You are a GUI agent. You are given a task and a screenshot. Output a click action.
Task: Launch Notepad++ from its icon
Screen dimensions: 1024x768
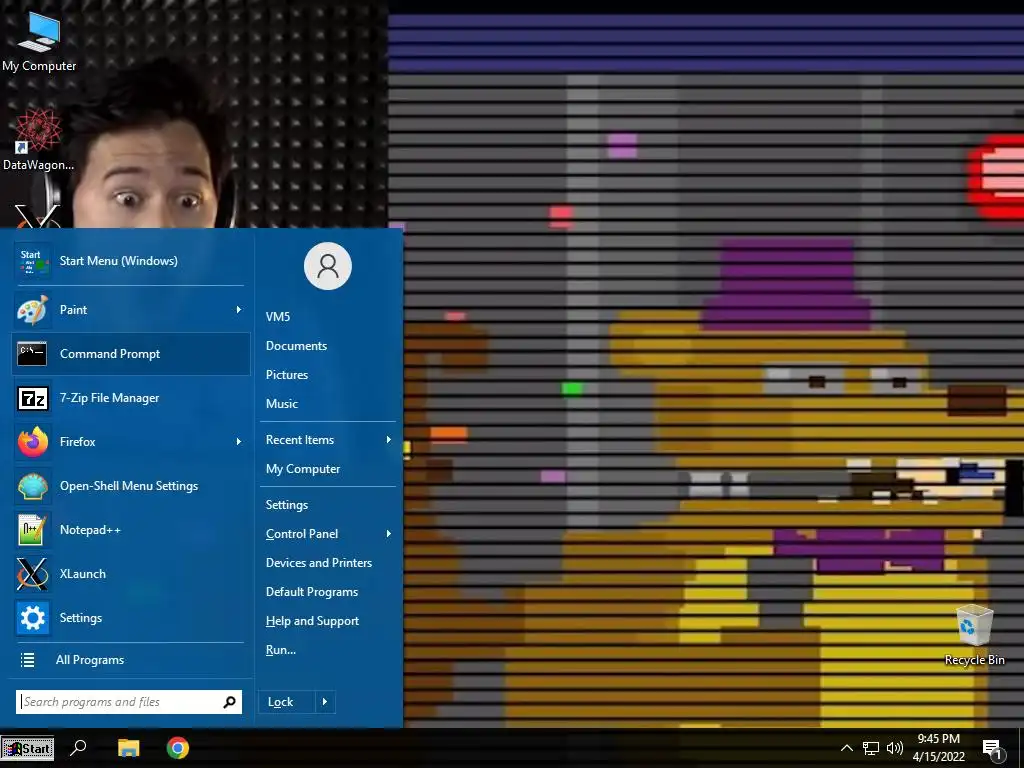(x=33, y=530)
